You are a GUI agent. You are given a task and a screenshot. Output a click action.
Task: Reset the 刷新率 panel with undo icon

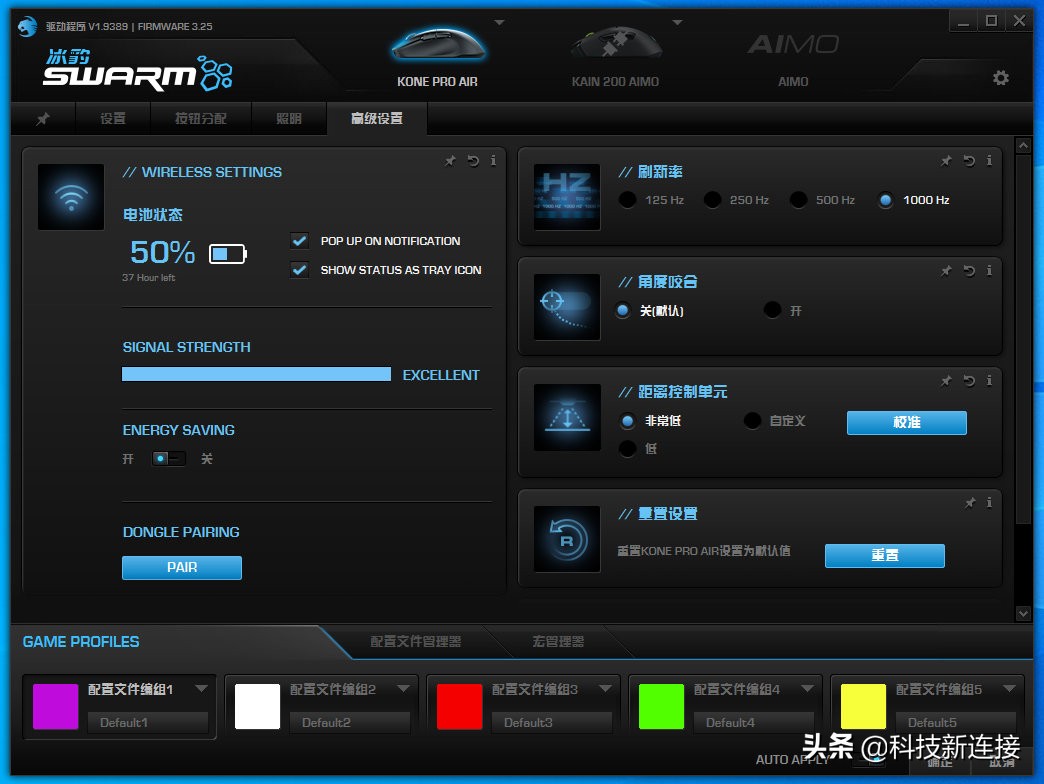pos(969,160)
